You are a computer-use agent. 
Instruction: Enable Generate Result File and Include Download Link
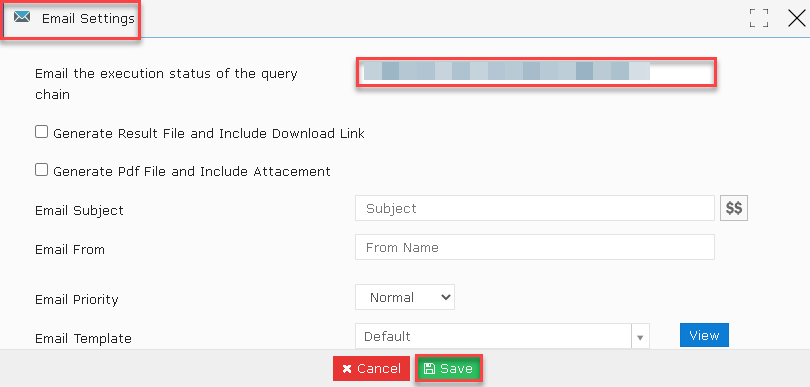tap(41, 132)
